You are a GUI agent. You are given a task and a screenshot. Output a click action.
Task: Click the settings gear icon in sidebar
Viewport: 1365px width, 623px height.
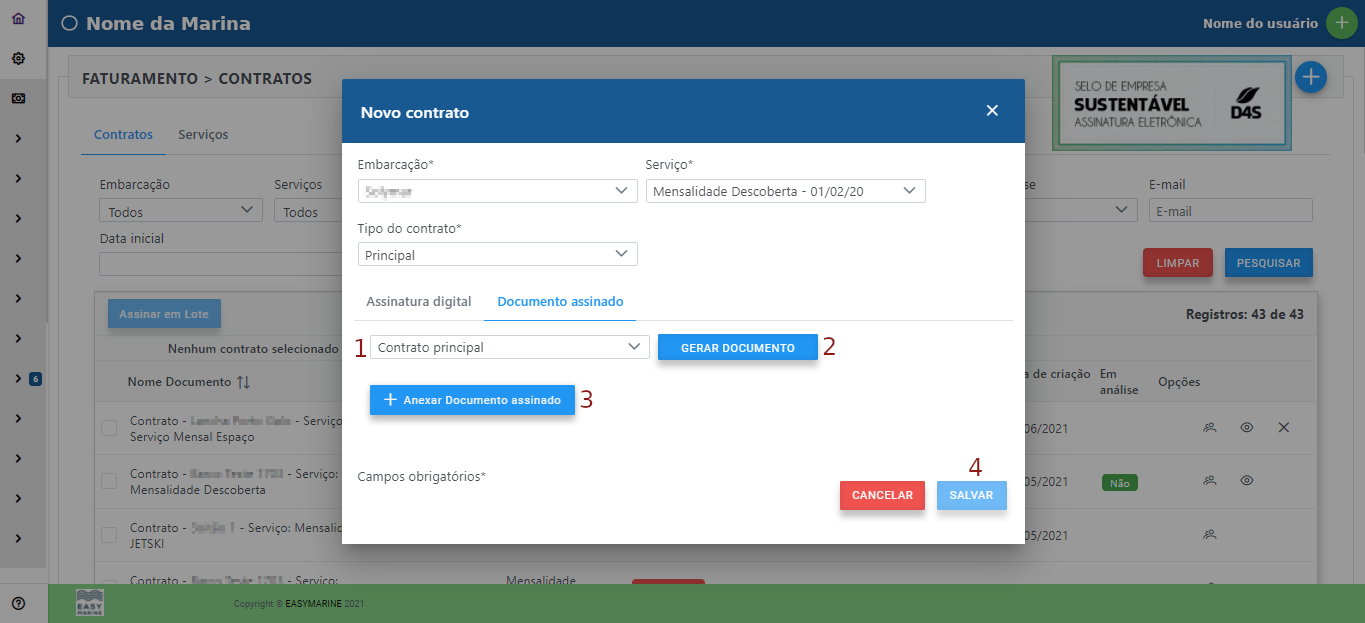(x=17, y=57)
